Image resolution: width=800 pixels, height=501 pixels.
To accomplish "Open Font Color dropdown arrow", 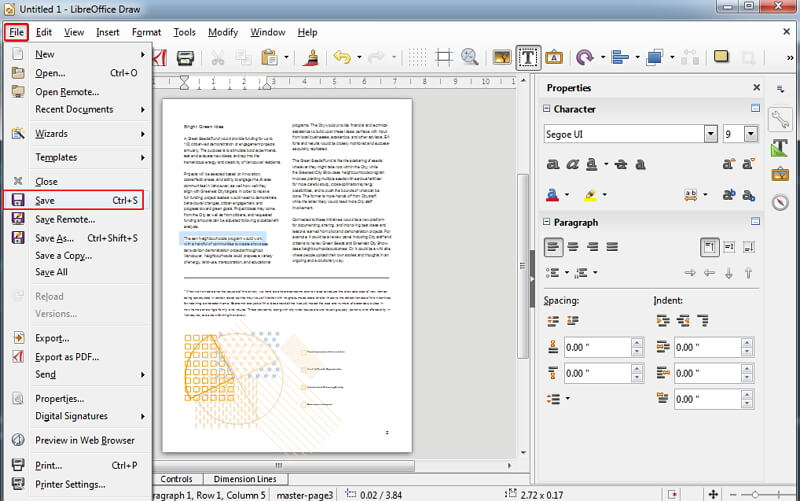I will 567,195.
